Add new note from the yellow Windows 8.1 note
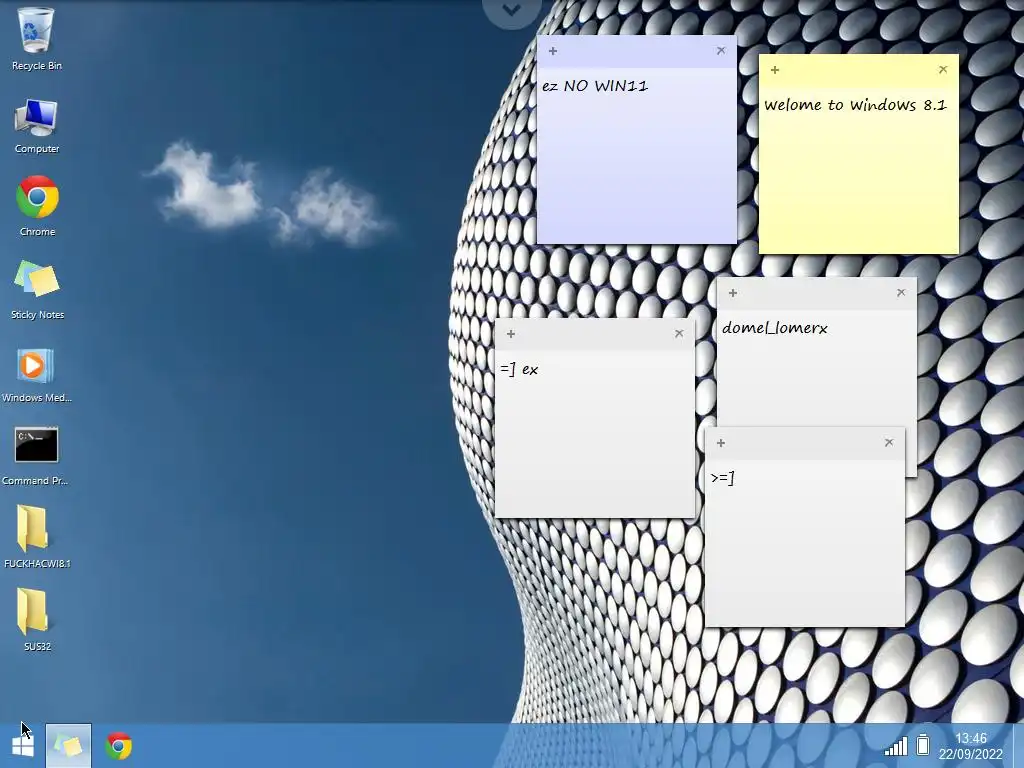Image resolution: width=1024 pixels, height=768 pixels. tap(775, 70)
